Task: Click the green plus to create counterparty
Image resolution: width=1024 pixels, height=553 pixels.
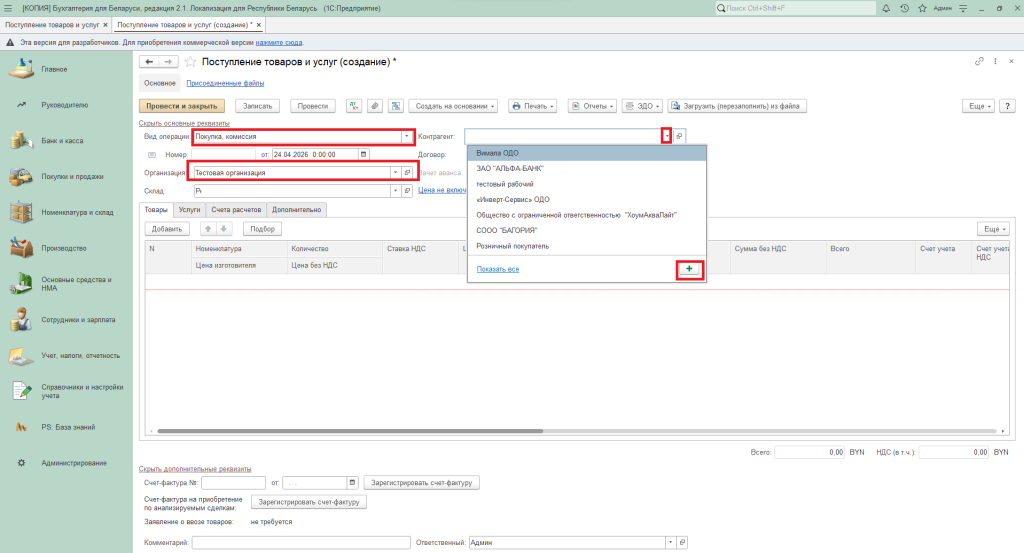Action: coord(689,269)
